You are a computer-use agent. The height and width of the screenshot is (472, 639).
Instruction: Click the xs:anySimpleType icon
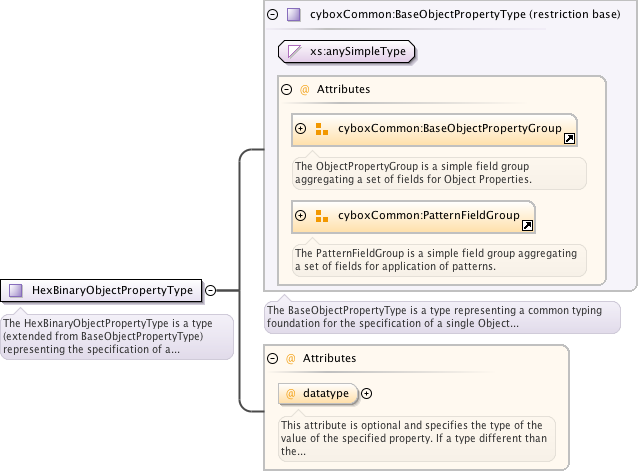coord(295,50)
